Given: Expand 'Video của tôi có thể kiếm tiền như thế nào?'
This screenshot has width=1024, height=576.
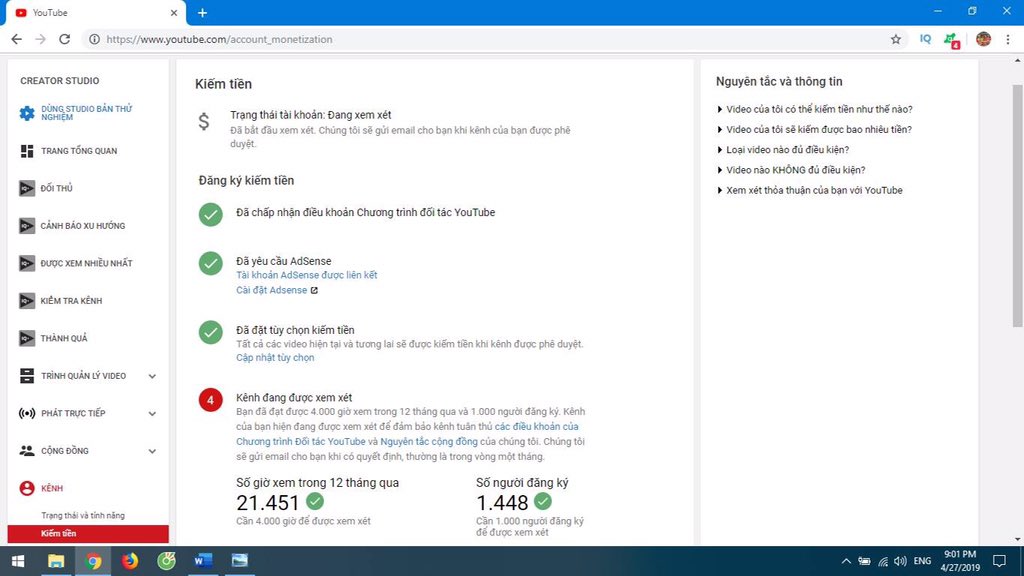Looking at the screenshot, I should pyautogui.click(x=814, y=109).
